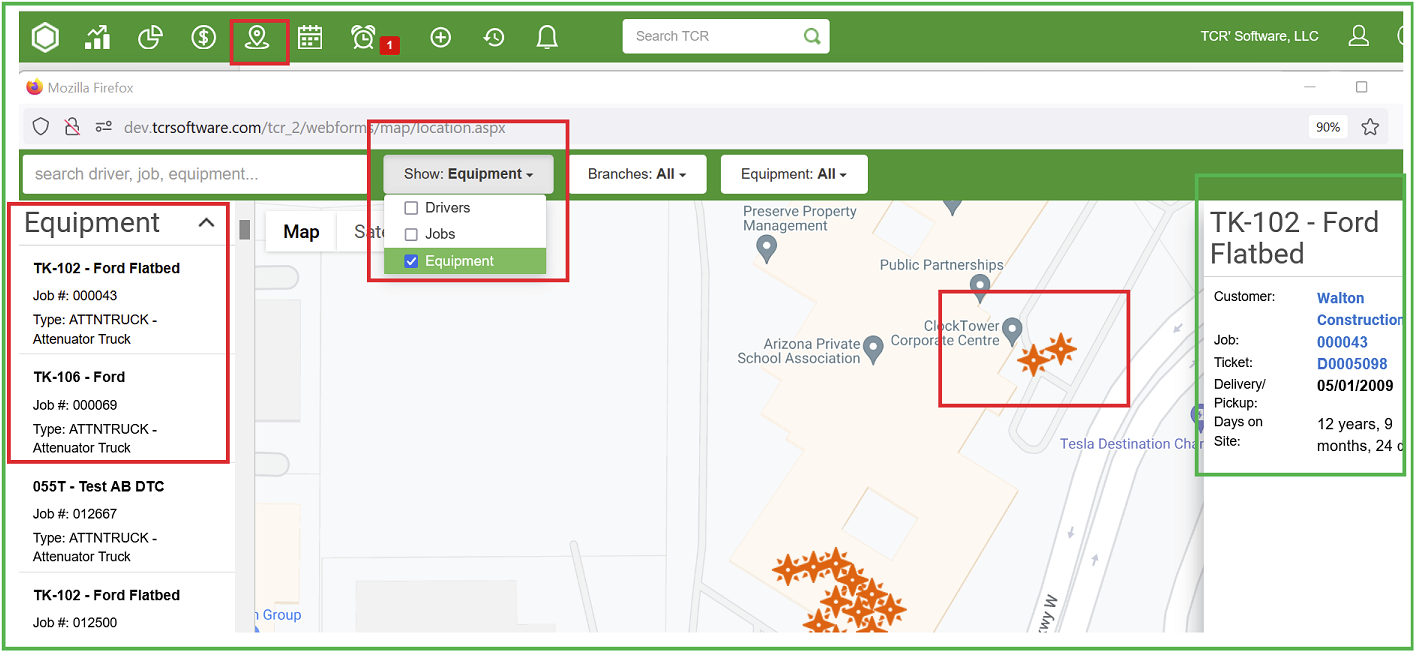Click the equipment list scrollbar thumb
This screenshot has height=652, width=1417.
[x=244, y=230]
